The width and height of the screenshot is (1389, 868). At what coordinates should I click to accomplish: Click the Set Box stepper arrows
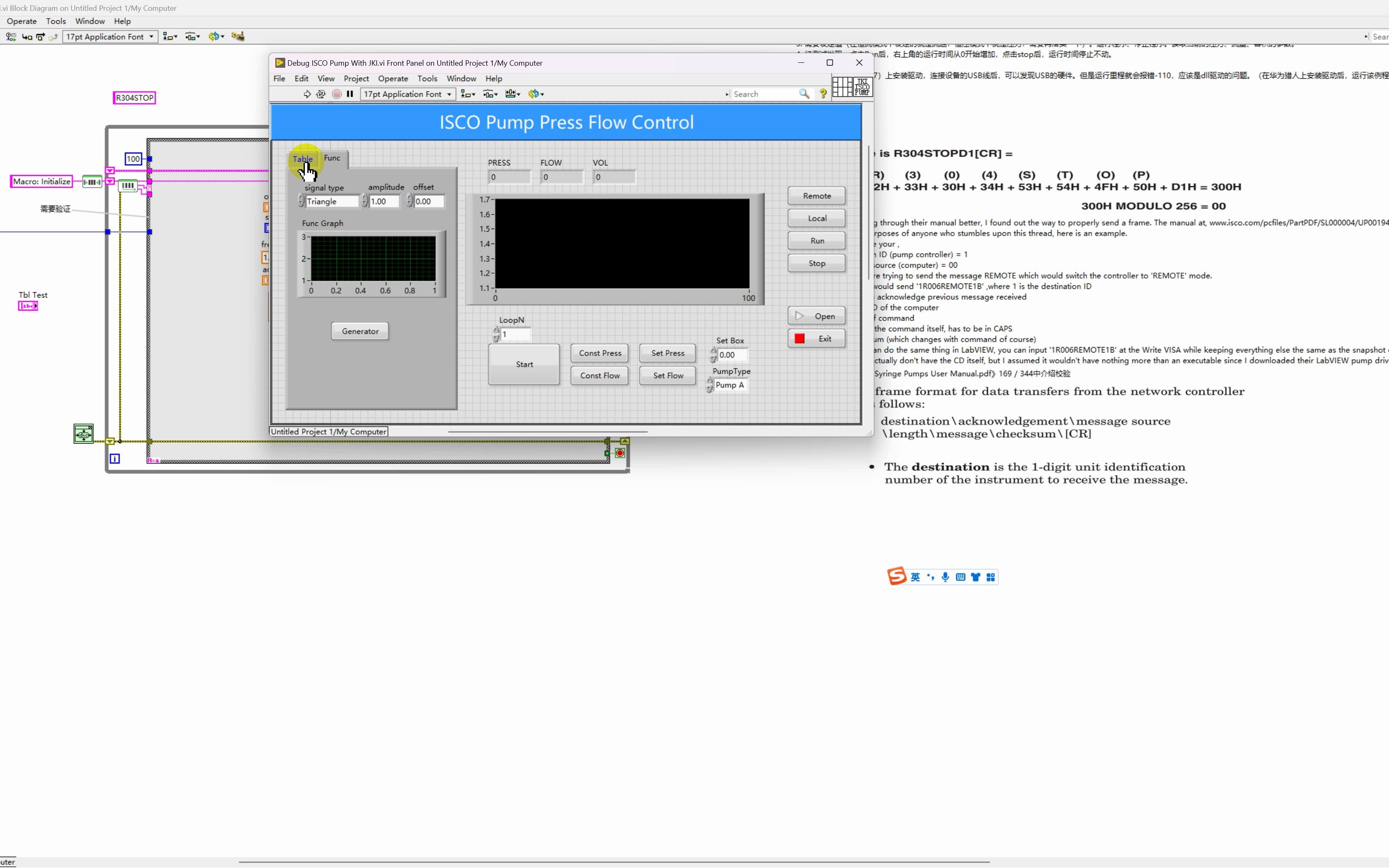pos(714,354)
